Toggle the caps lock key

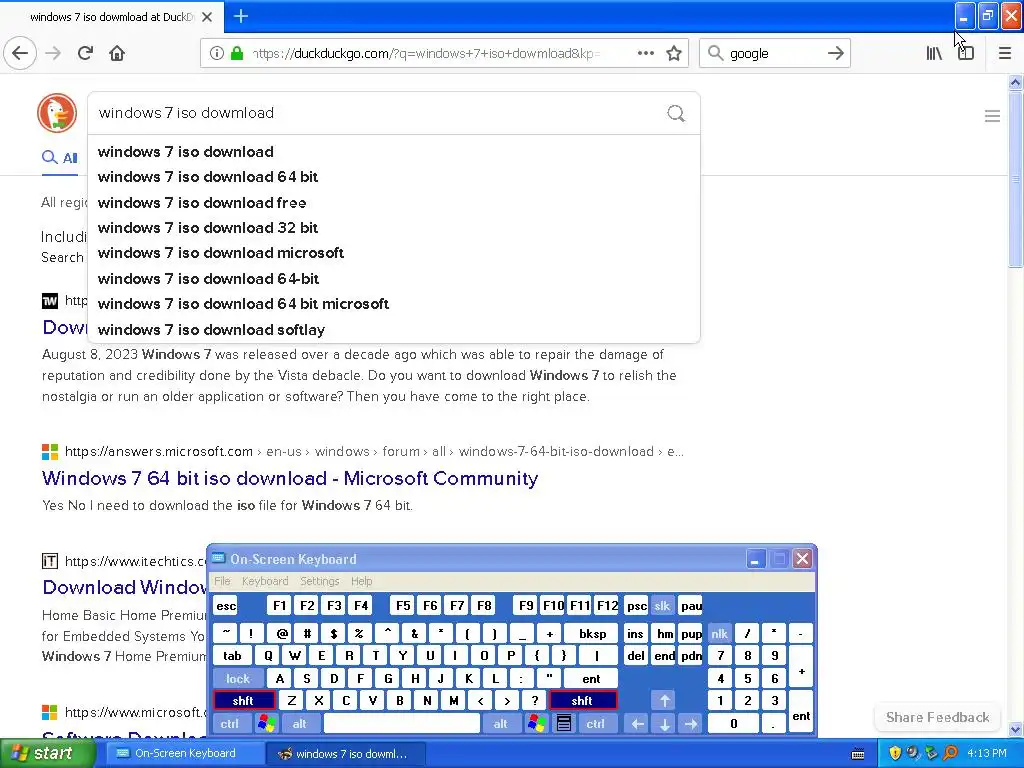tap(238, 679)
